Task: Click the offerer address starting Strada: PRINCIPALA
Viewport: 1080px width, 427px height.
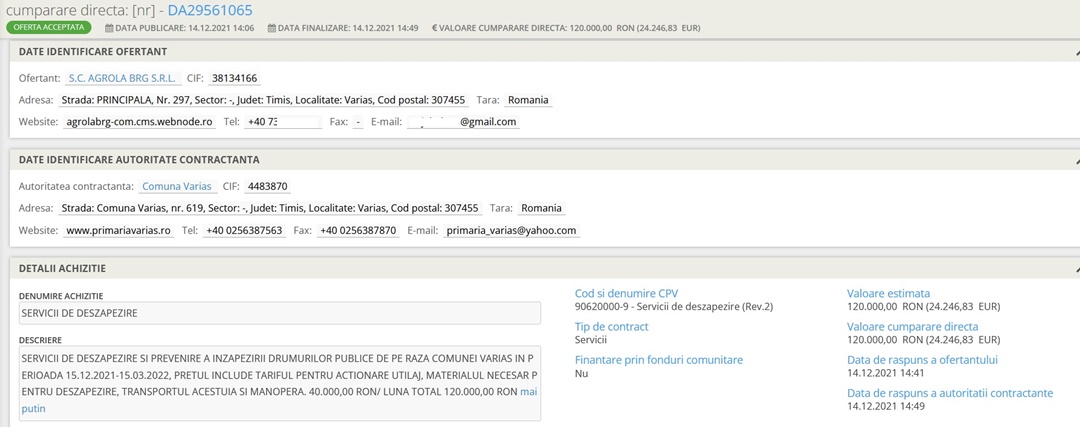Action: (264, 100)
